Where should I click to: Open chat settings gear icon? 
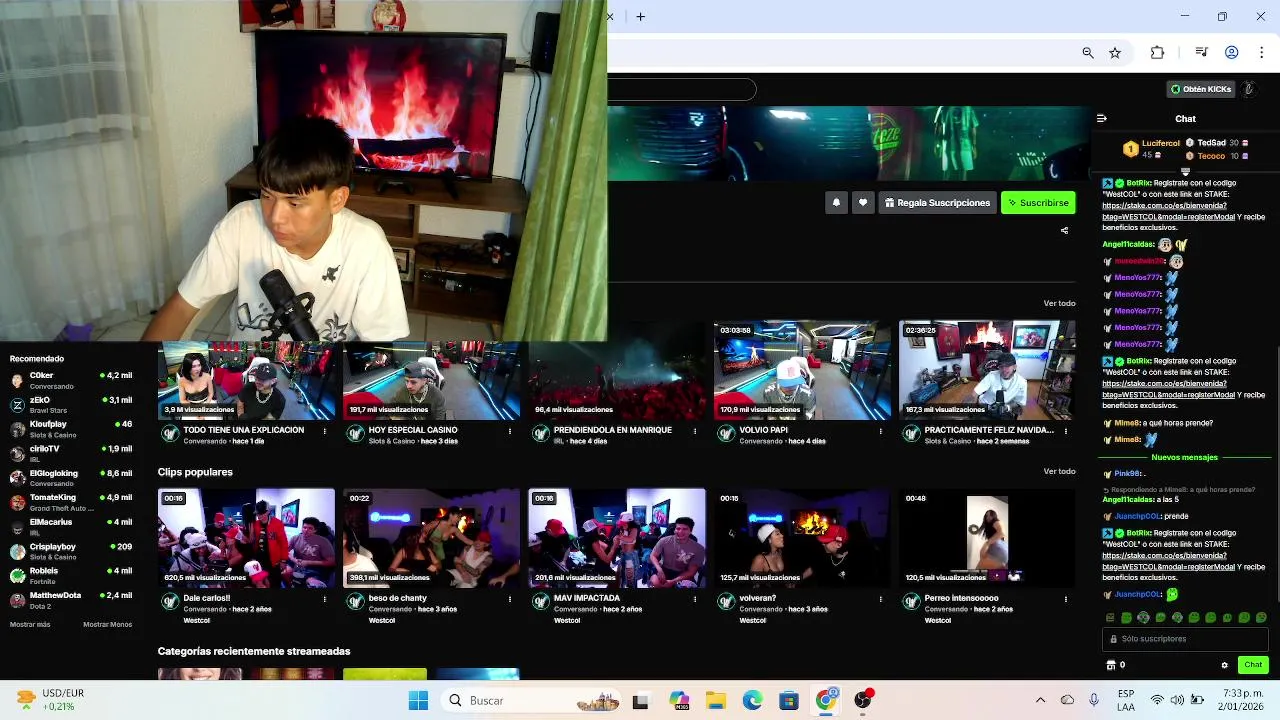point(1224,665)
